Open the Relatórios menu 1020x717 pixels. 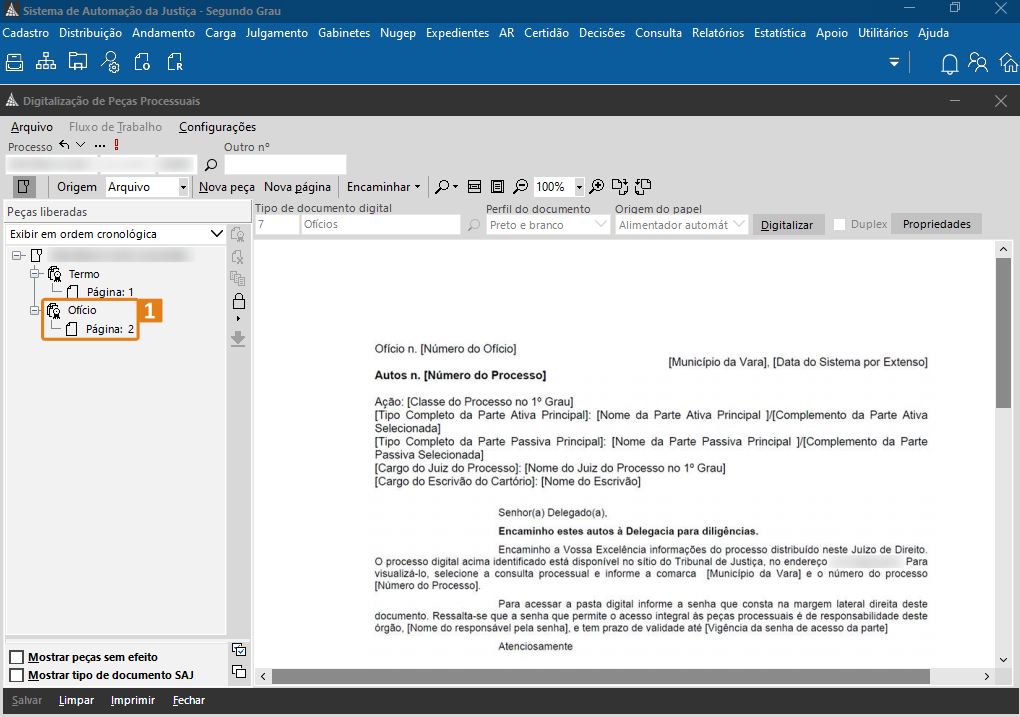[718, 33]
